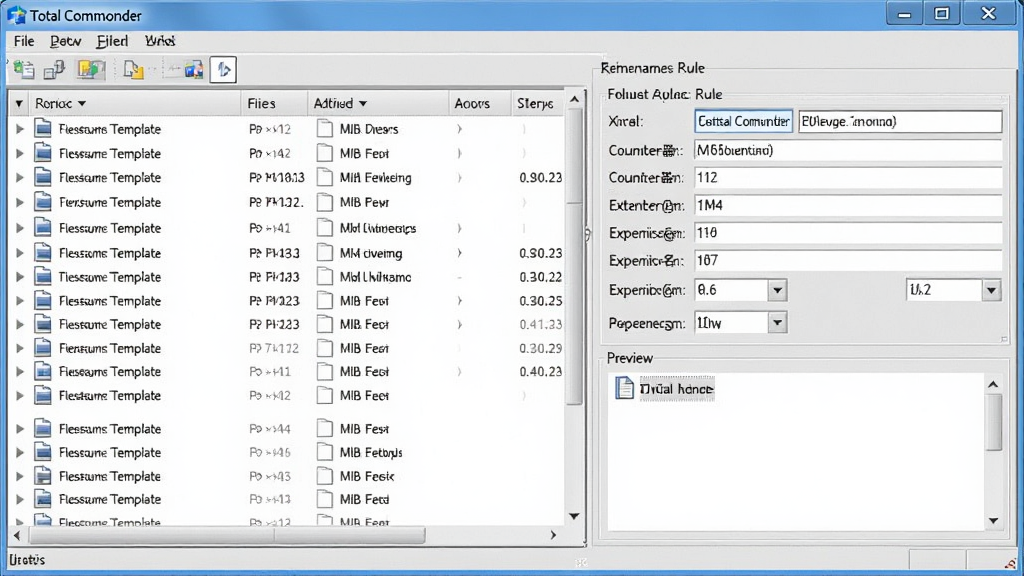
Task: Sort by the Aoors column header
Action: pyautogui.click(x=480, y=103)
